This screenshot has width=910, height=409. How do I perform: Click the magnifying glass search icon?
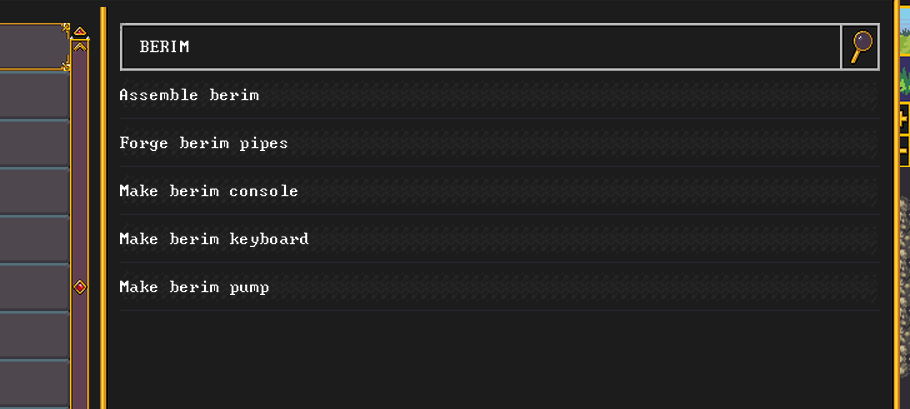pyautogui.click(x=860, y=47)
